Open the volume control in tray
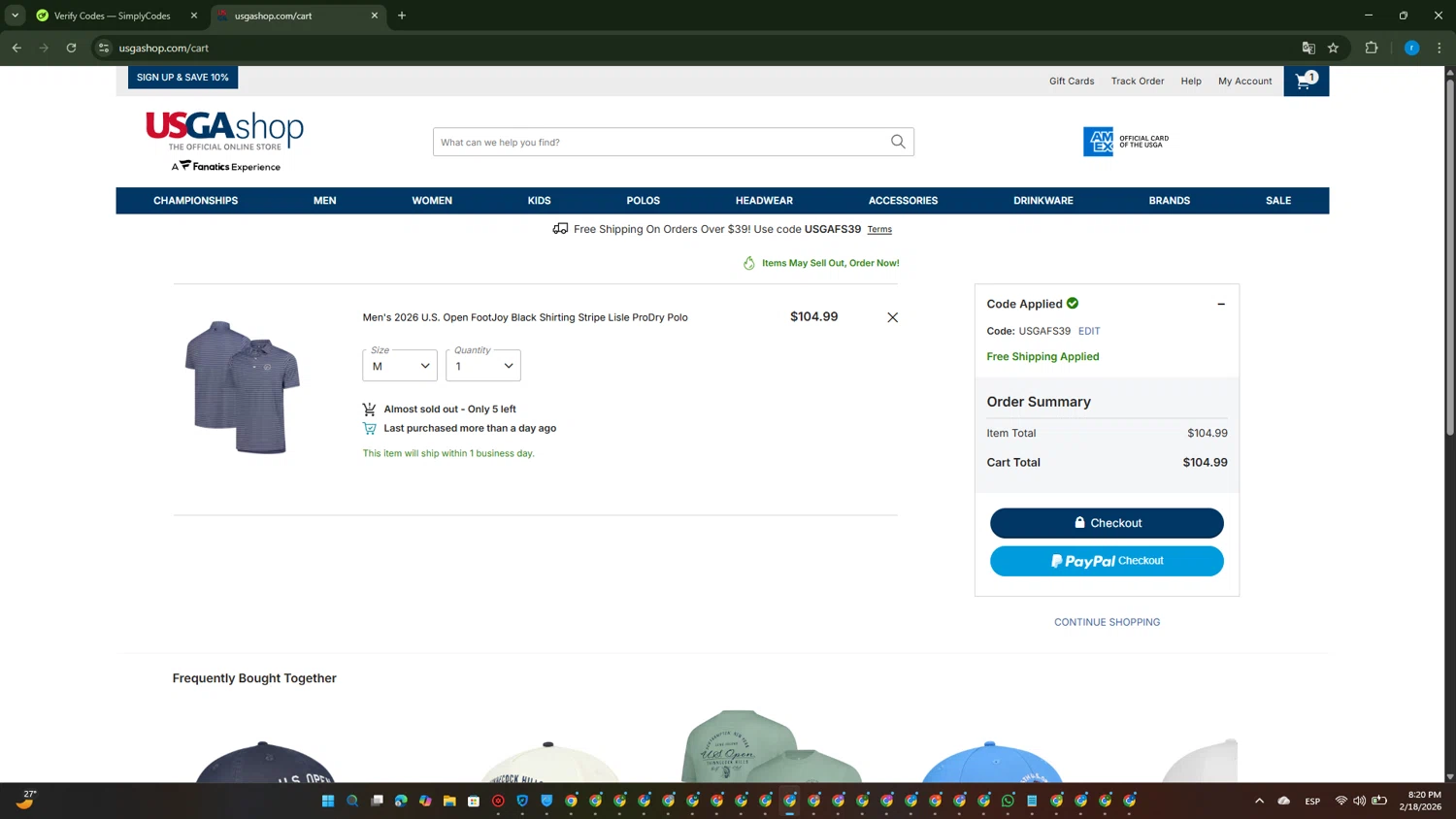The height and width of the screenshot is (819, 1456). 1359,801
